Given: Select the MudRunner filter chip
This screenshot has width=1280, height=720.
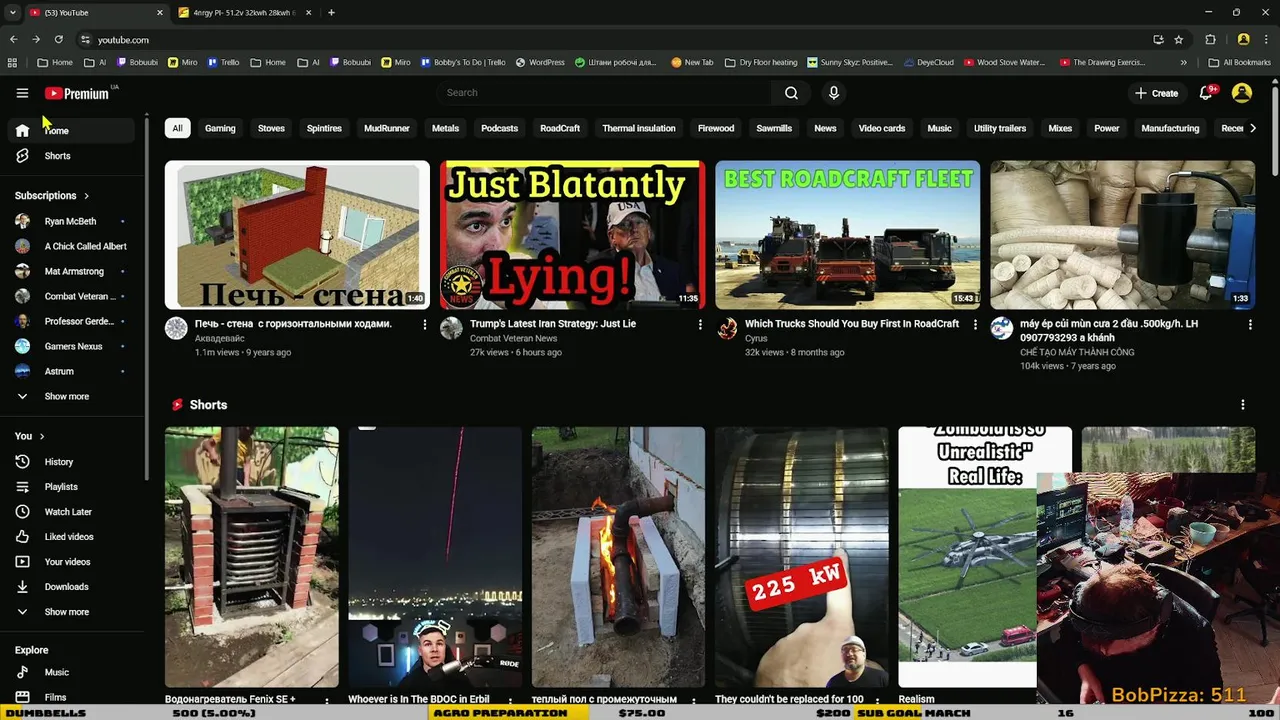Looking at the screenshot, I should pyautogui.click(x=386, y=128).
